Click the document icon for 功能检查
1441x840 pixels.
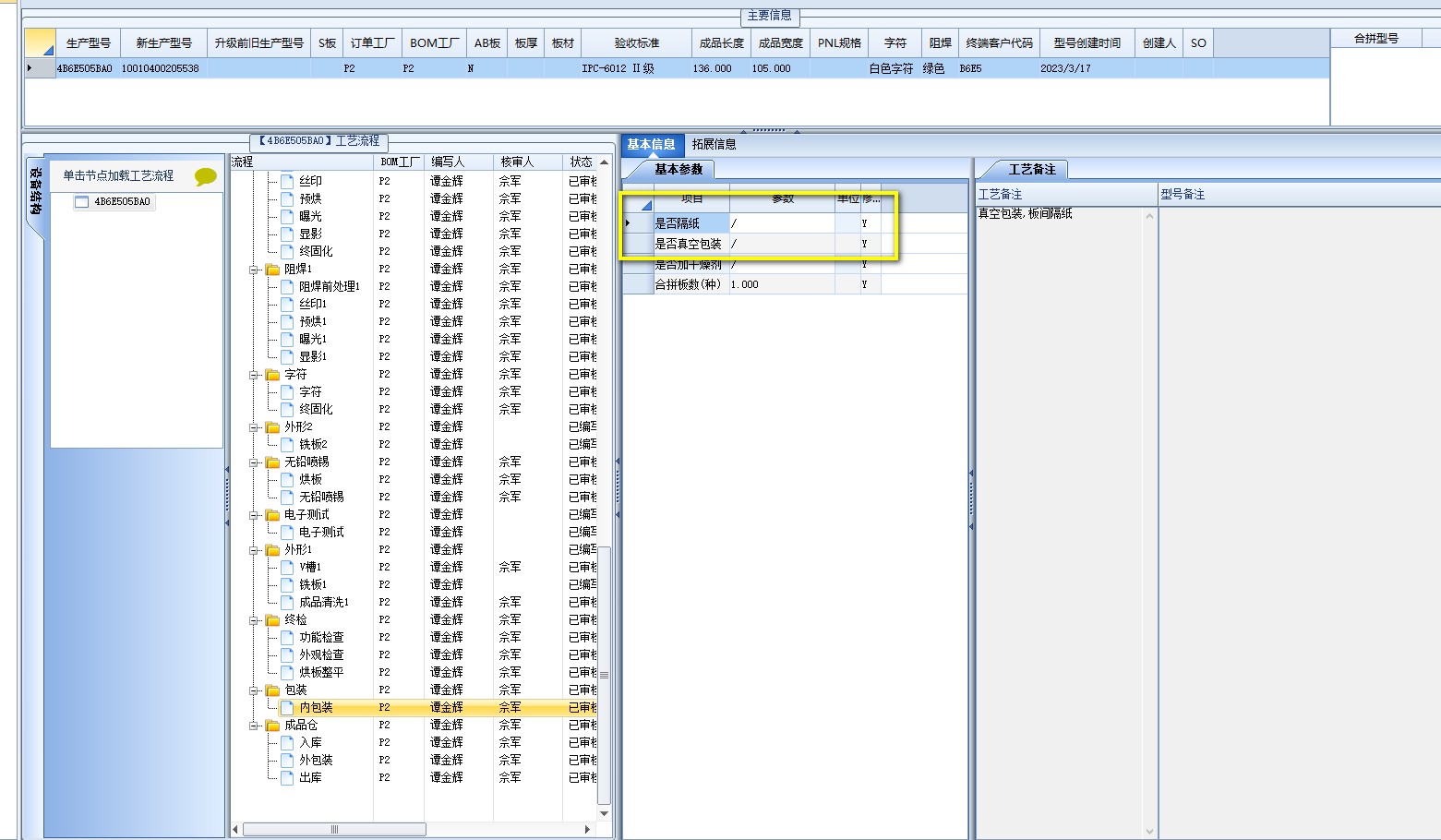click(287, 638)
